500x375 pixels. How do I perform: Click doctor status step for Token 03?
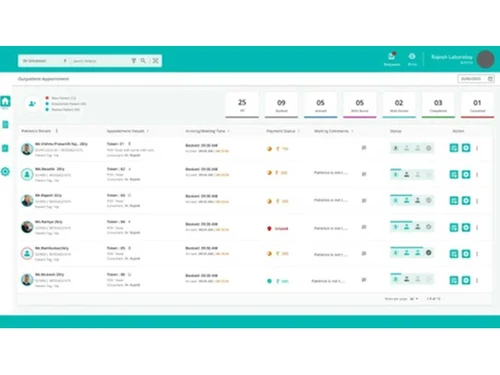(418, 200)
